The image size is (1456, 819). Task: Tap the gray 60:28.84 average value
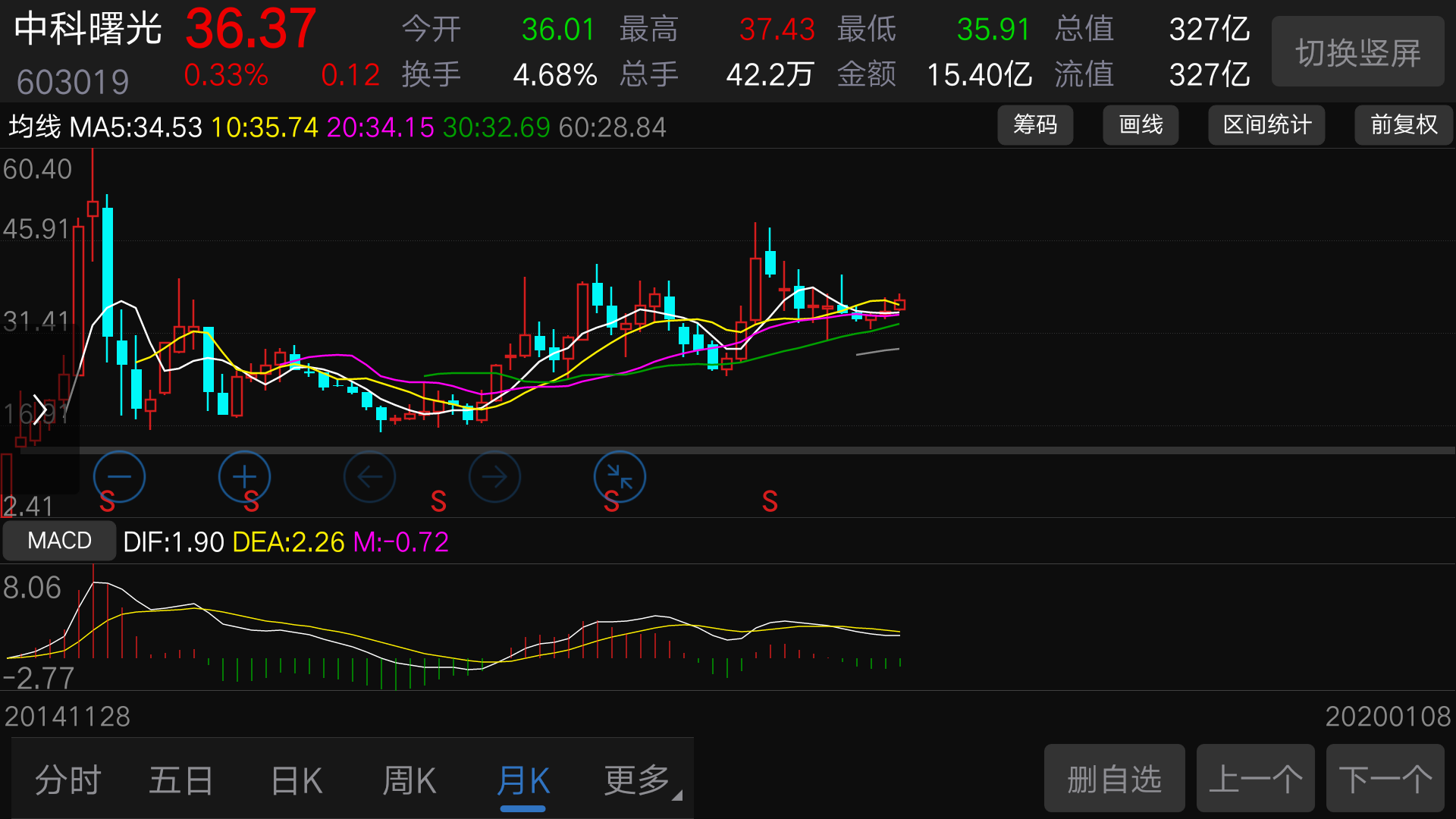613,127
